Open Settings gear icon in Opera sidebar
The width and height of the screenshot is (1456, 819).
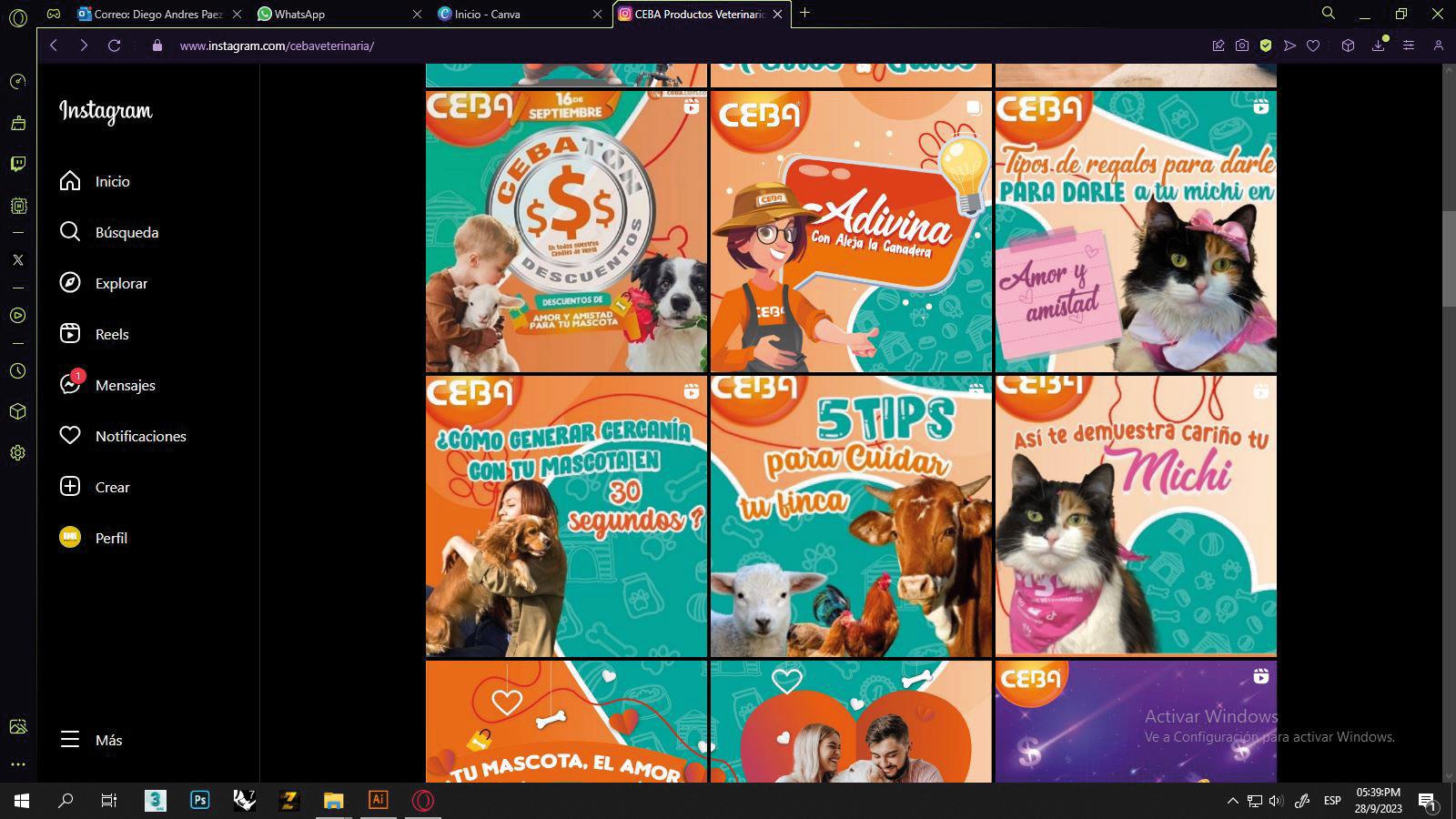tap(17, 452)
